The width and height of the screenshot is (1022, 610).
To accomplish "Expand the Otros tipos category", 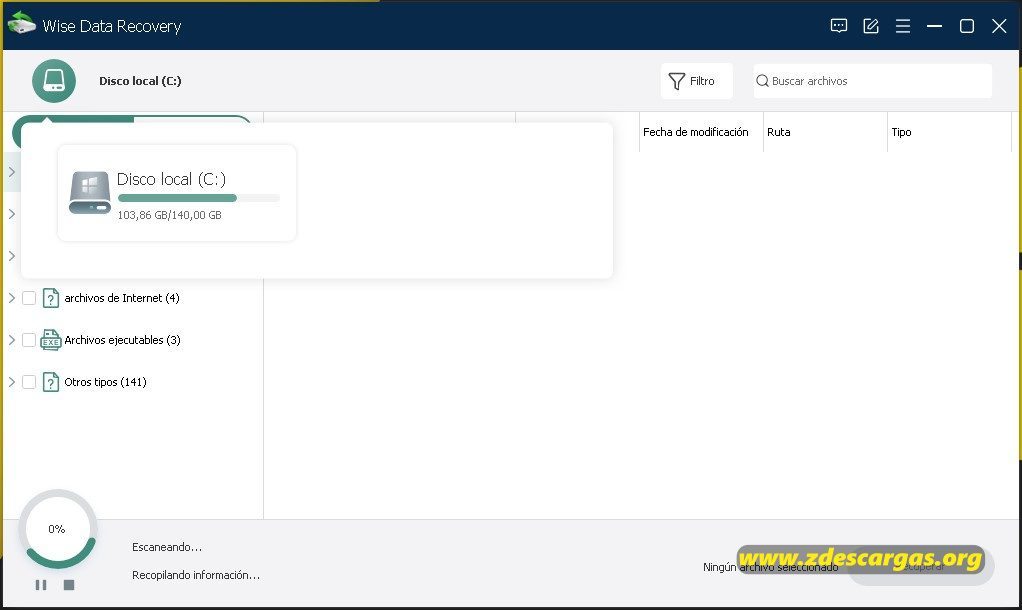I will click(x=11, y=382).
